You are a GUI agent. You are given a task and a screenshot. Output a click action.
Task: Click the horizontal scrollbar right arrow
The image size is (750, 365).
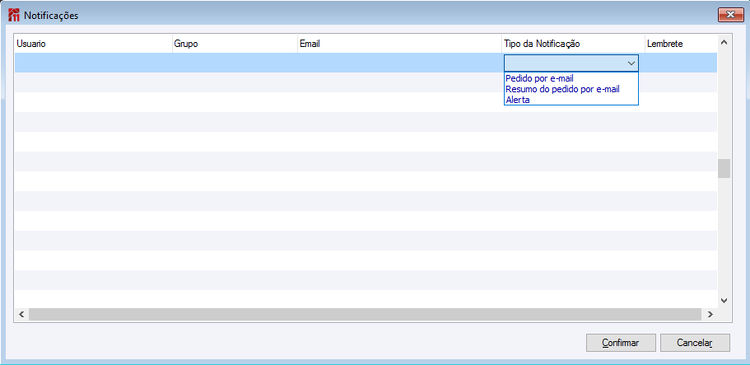pos(710,314)
